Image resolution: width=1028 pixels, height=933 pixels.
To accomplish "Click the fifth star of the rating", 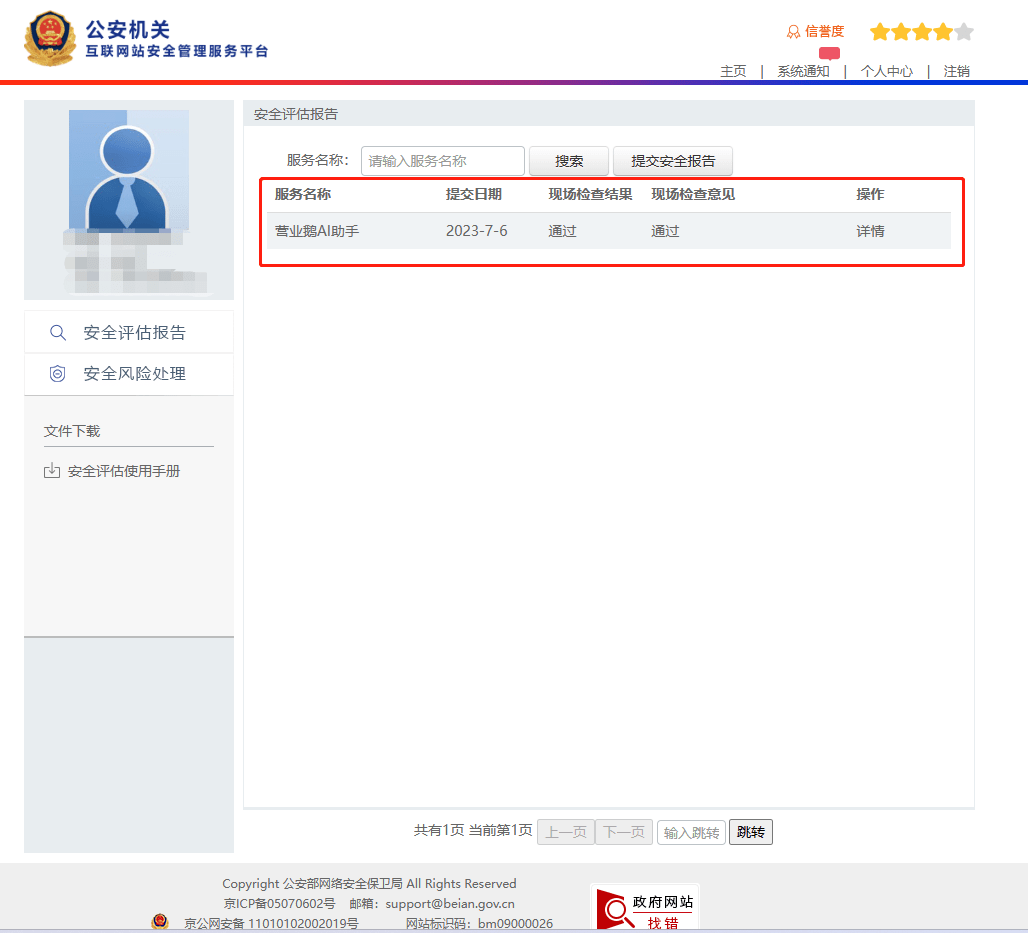I will click(966, 31).
